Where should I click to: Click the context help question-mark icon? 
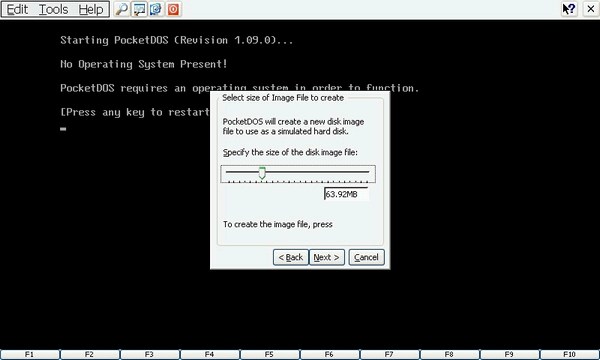(x=569, y=9)
